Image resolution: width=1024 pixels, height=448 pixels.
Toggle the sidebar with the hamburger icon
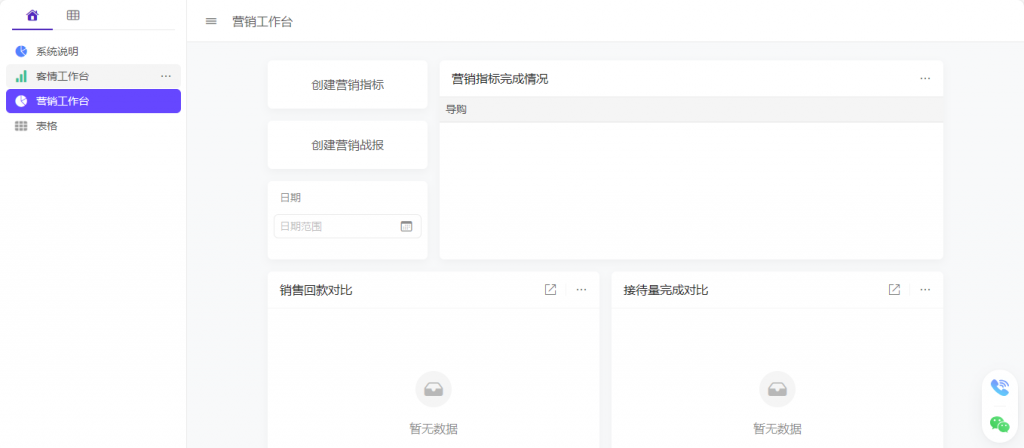click(211, 21)
